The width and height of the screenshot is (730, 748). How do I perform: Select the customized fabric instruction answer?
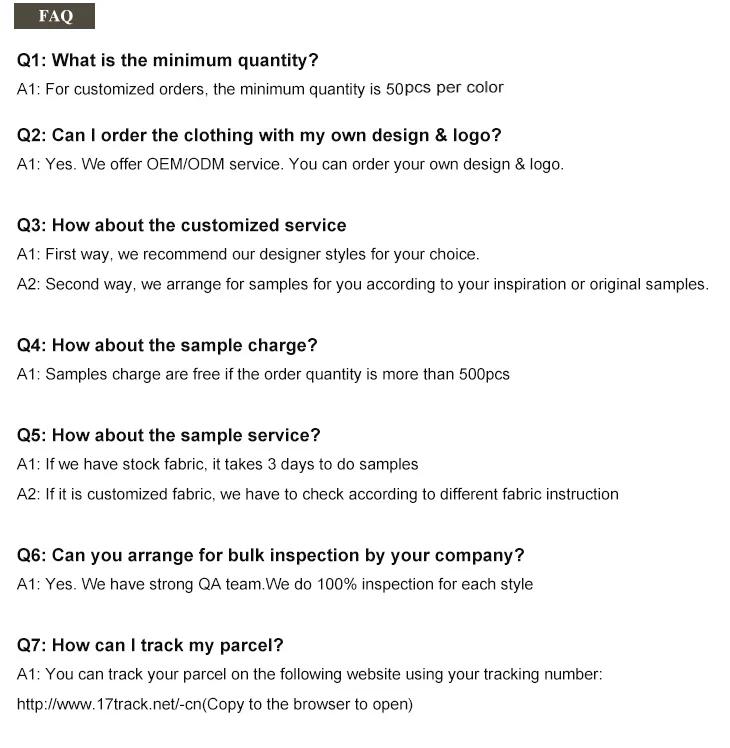[318, 494]
